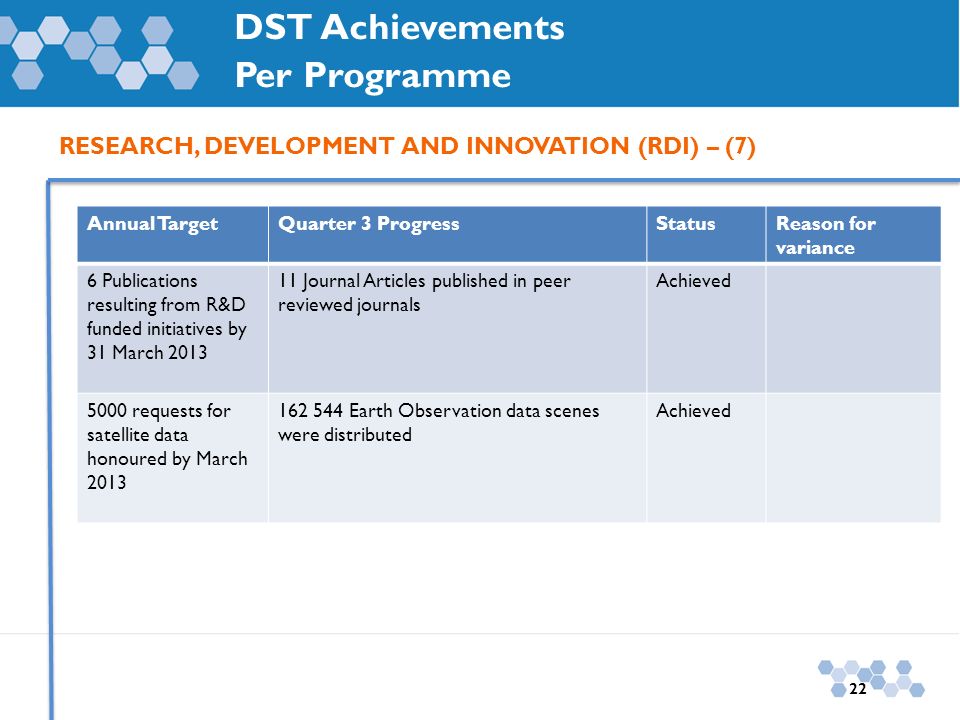Viewport: 960px width, 720px height.
Task: Click the "Annual Target" column header
Action: tap(173, 234)
